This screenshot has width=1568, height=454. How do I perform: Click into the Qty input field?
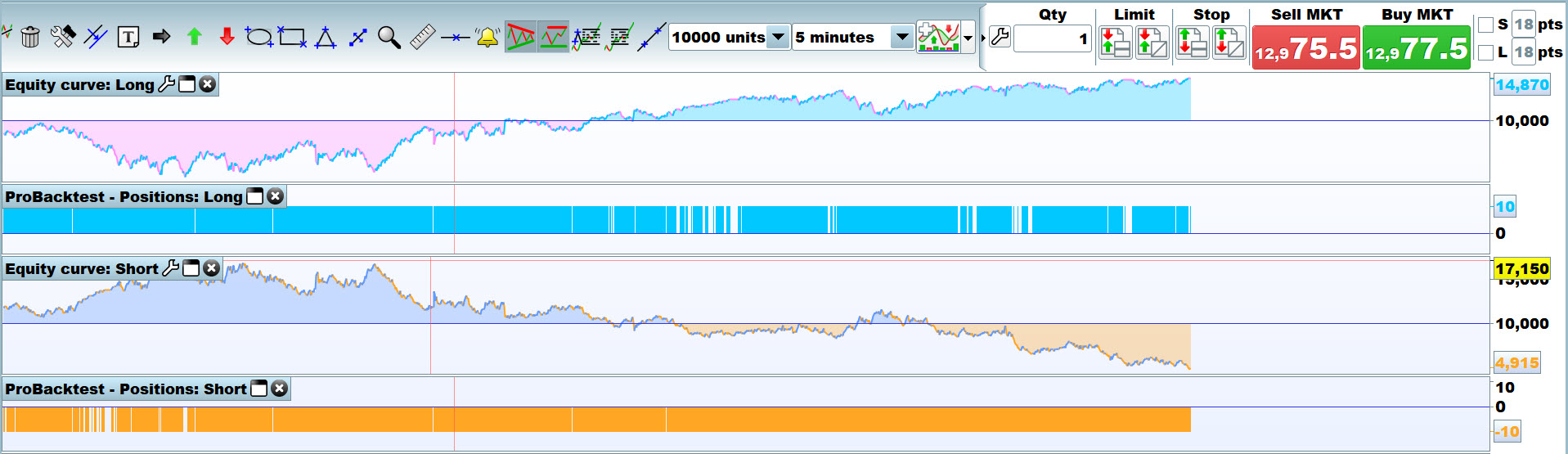tap(1053, 38)
